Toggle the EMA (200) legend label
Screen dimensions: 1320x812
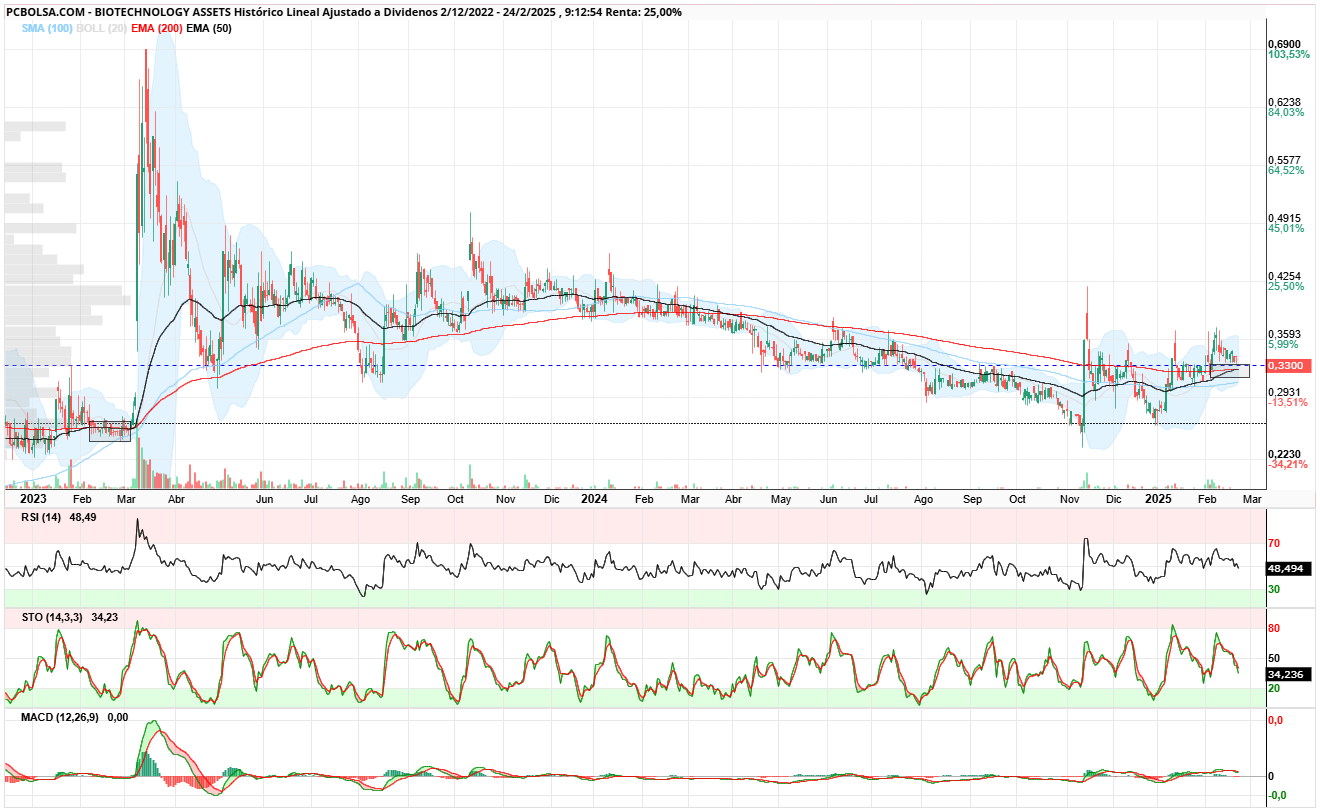pyautogui.click(x=156, y=28)
